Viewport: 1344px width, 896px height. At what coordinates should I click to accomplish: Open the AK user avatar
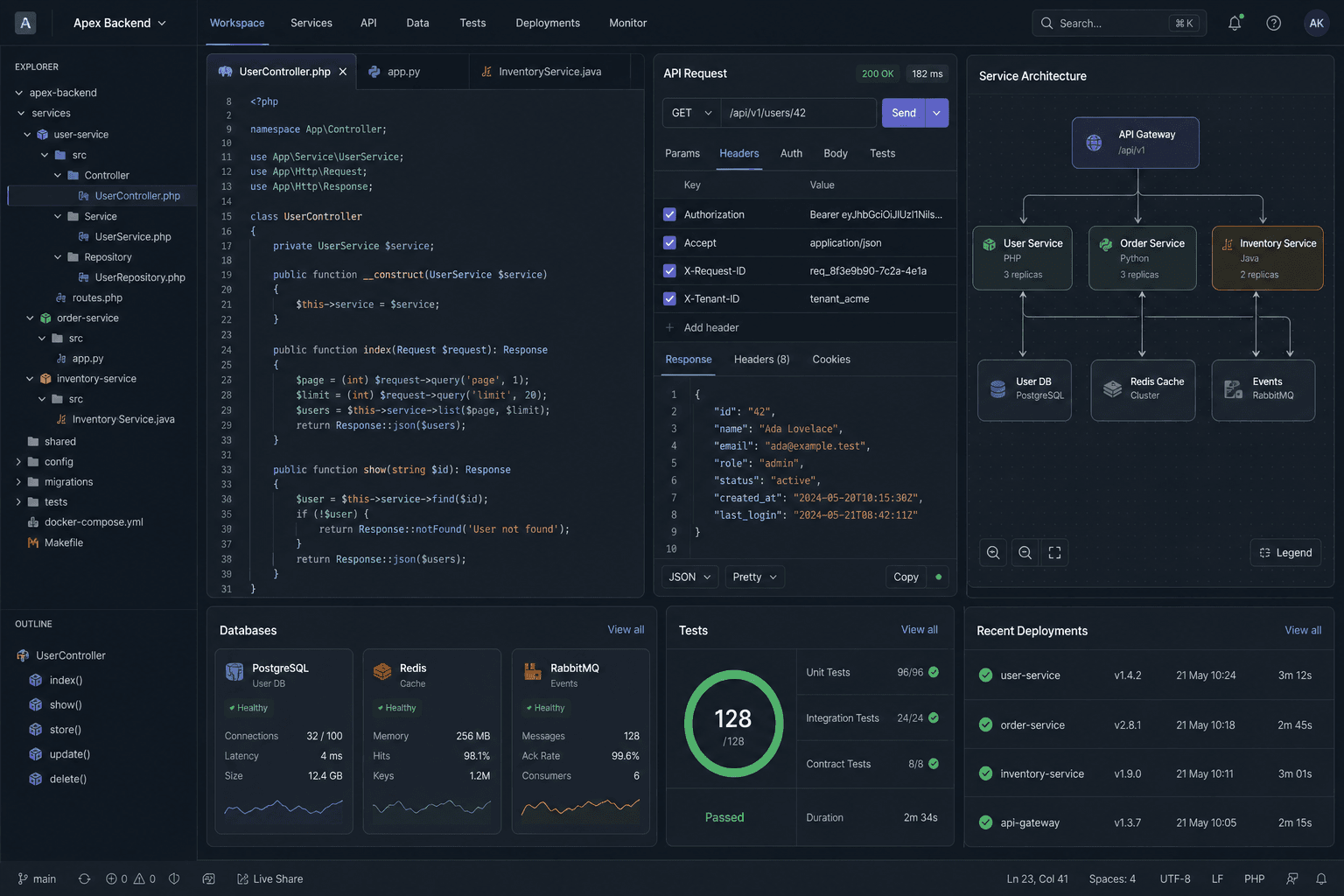pyautogui.click(x=1316, y=24)
